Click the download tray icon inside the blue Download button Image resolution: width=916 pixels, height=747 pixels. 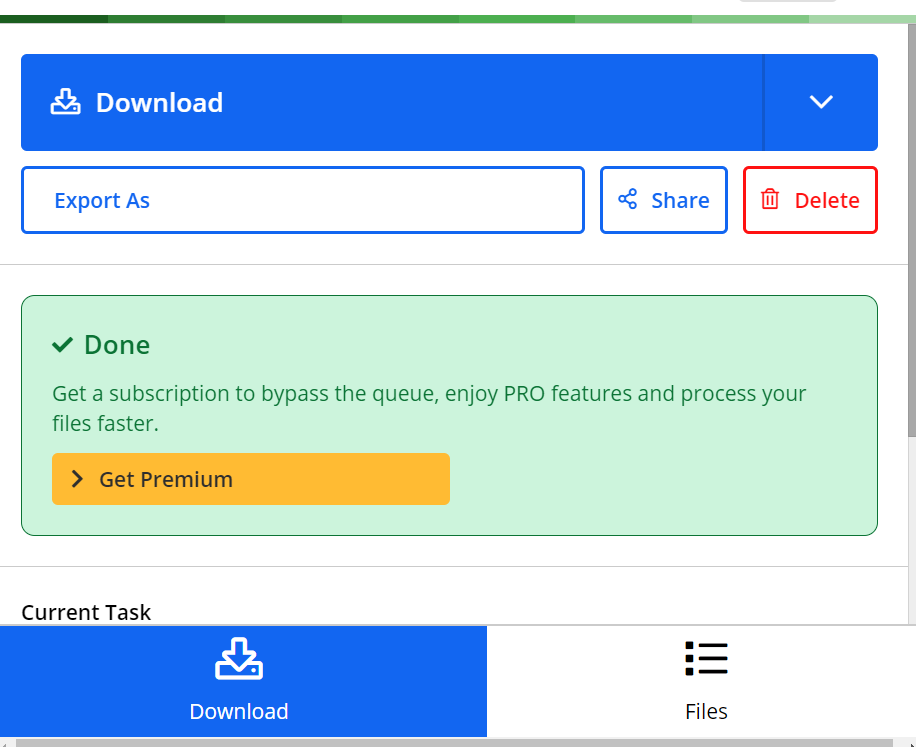(65, 102)
